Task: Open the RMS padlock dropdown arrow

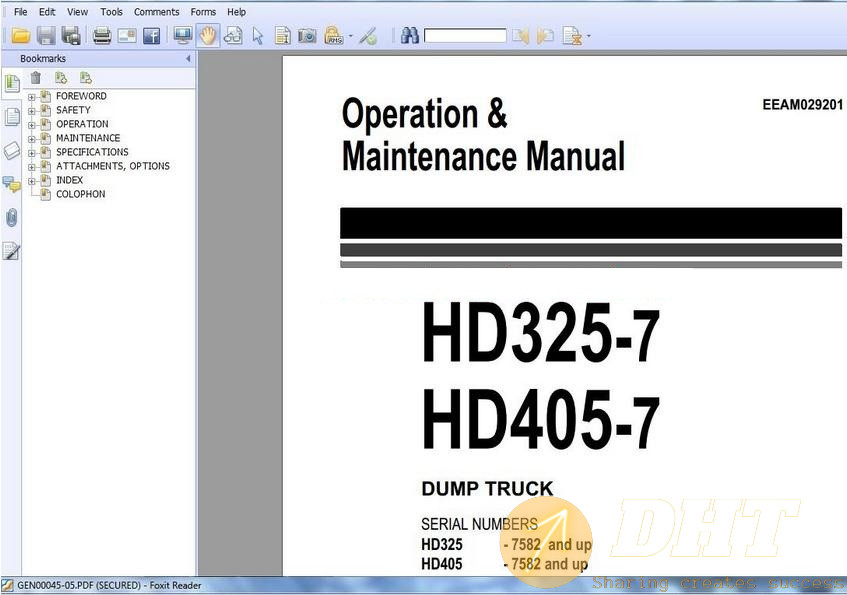Action: pos(350,36)
